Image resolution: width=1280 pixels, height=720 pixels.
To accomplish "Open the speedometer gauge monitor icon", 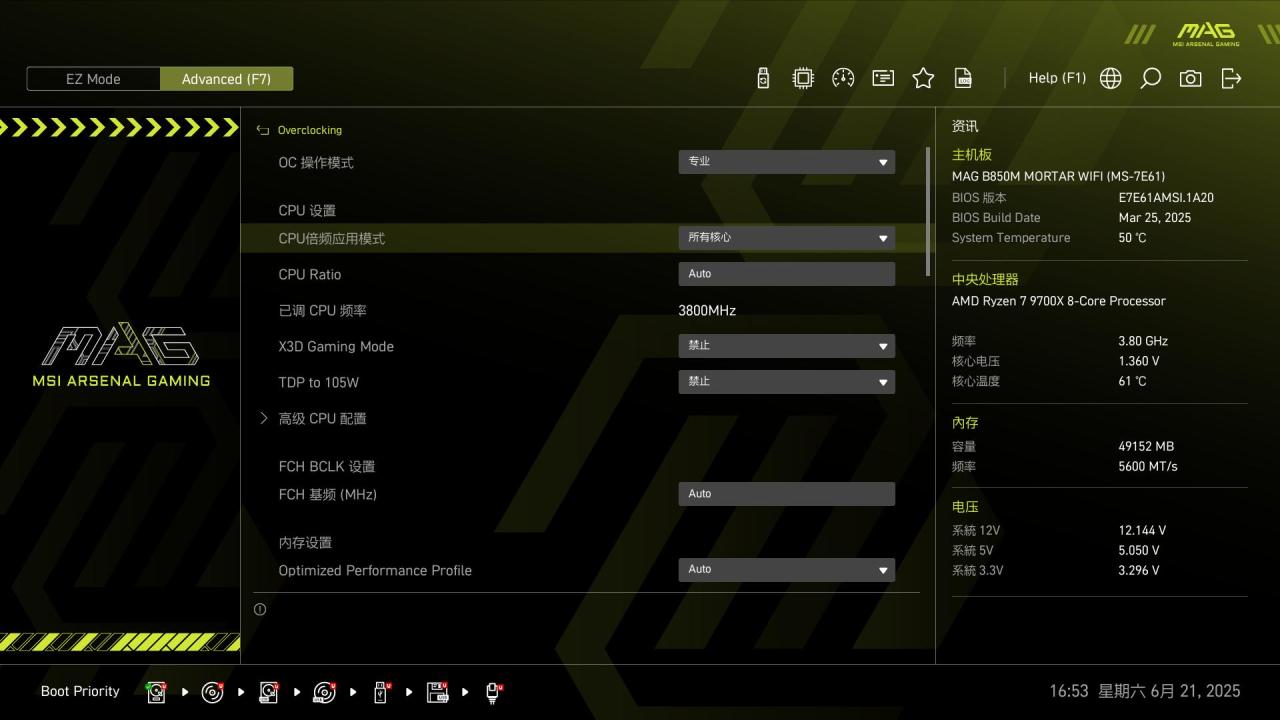I will coord(843,78).
